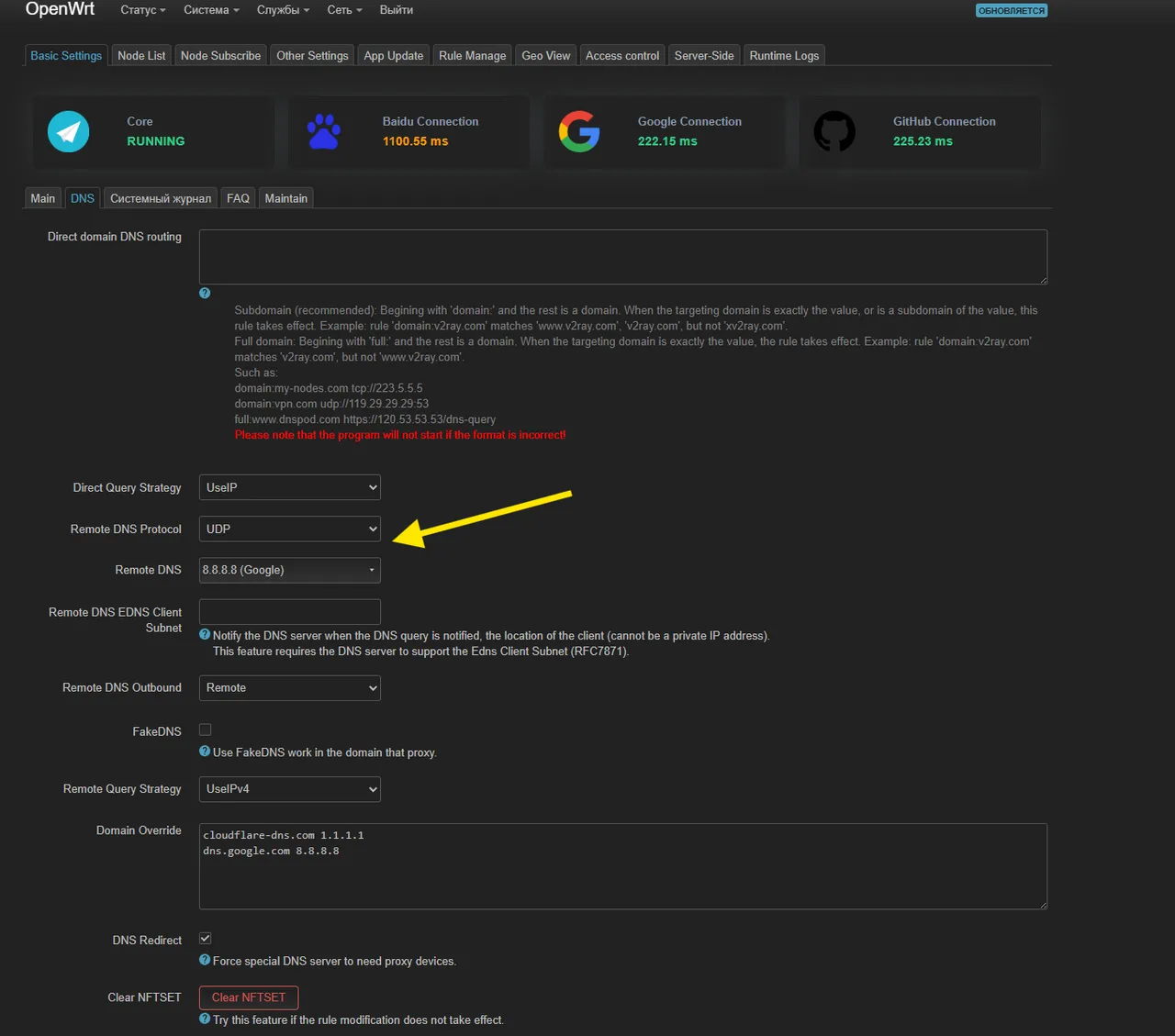Open the Remote DNS Outbound dropdown

pyautogui.click(x=290, y=687)
